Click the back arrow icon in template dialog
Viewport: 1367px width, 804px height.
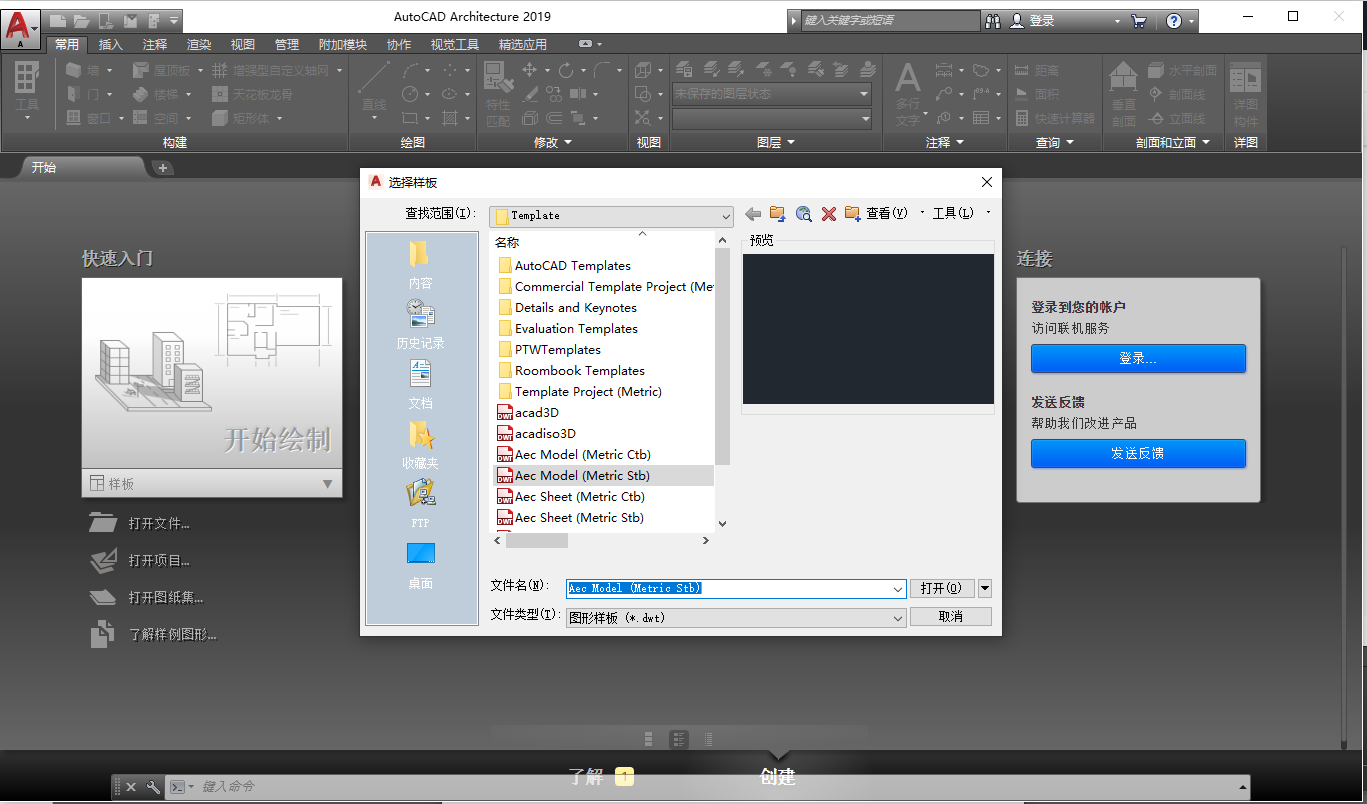pyautogui.click(x=751, y=213)
